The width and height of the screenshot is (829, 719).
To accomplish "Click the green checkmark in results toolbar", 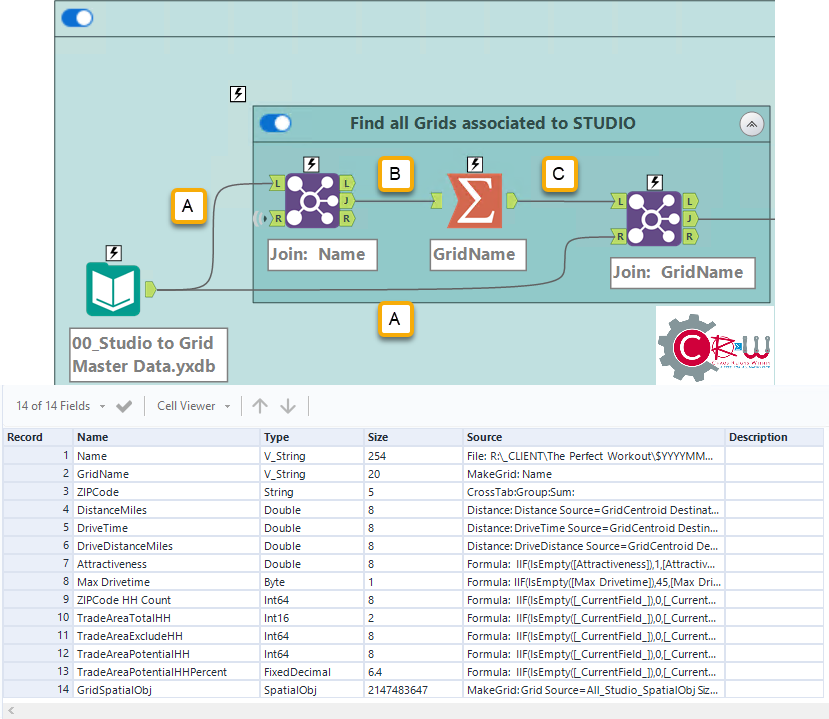I will (x=124, y=406).
